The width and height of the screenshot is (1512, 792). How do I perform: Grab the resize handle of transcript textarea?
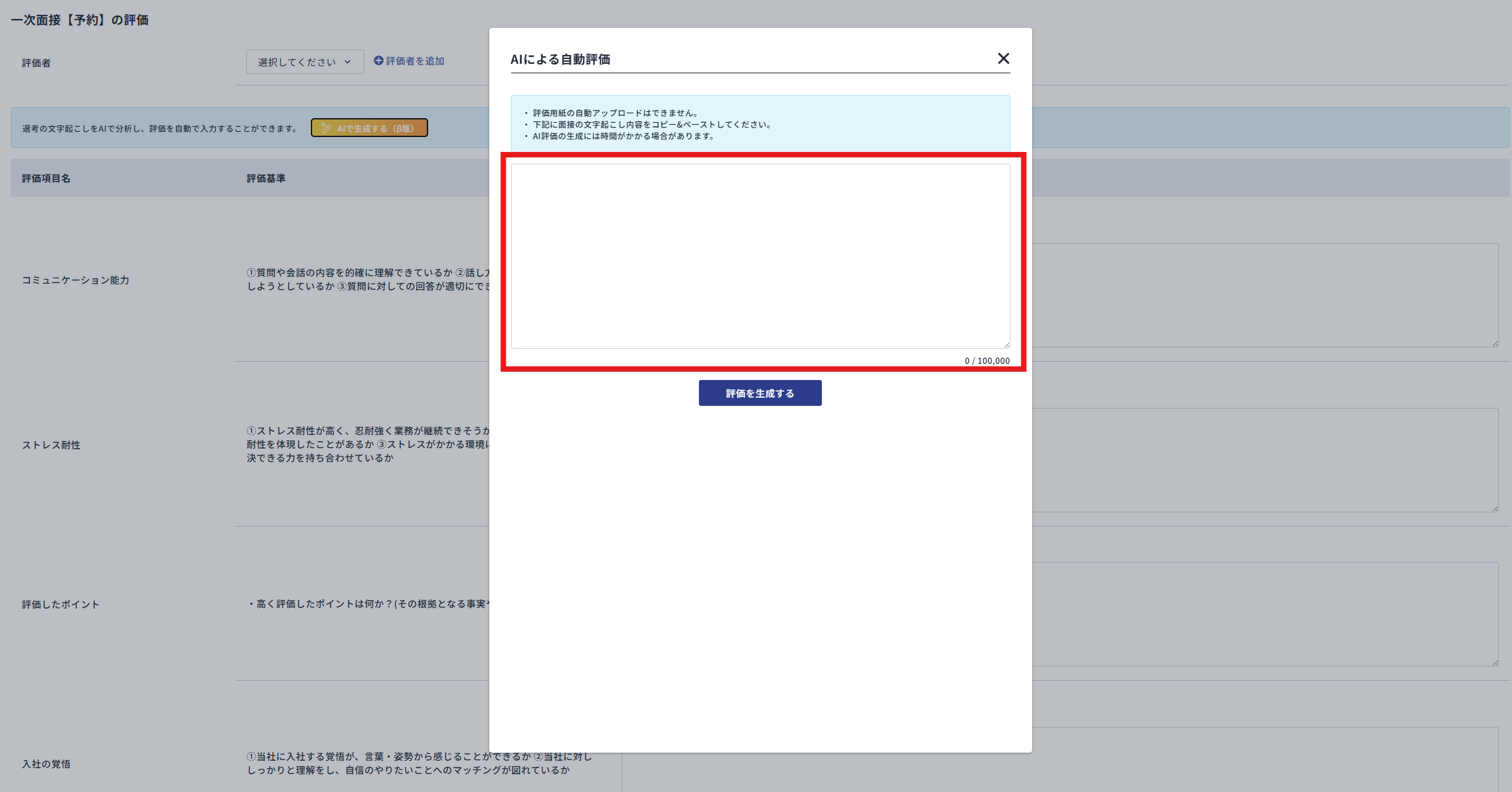(x=1006, y=345)
